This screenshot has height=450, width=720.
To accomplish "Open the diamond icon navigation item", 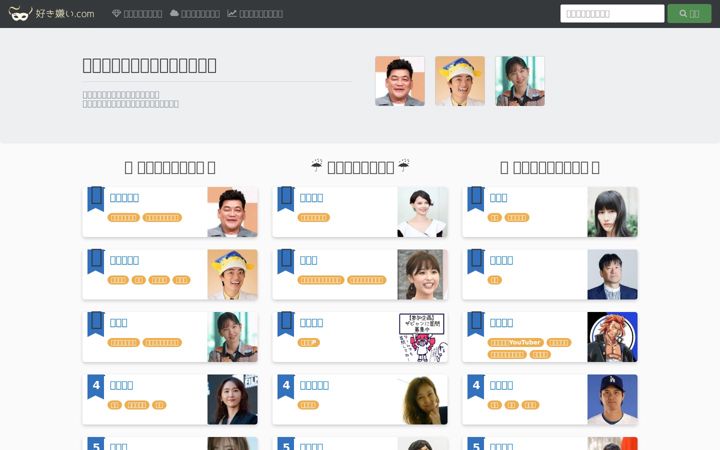I will point(137,14).
